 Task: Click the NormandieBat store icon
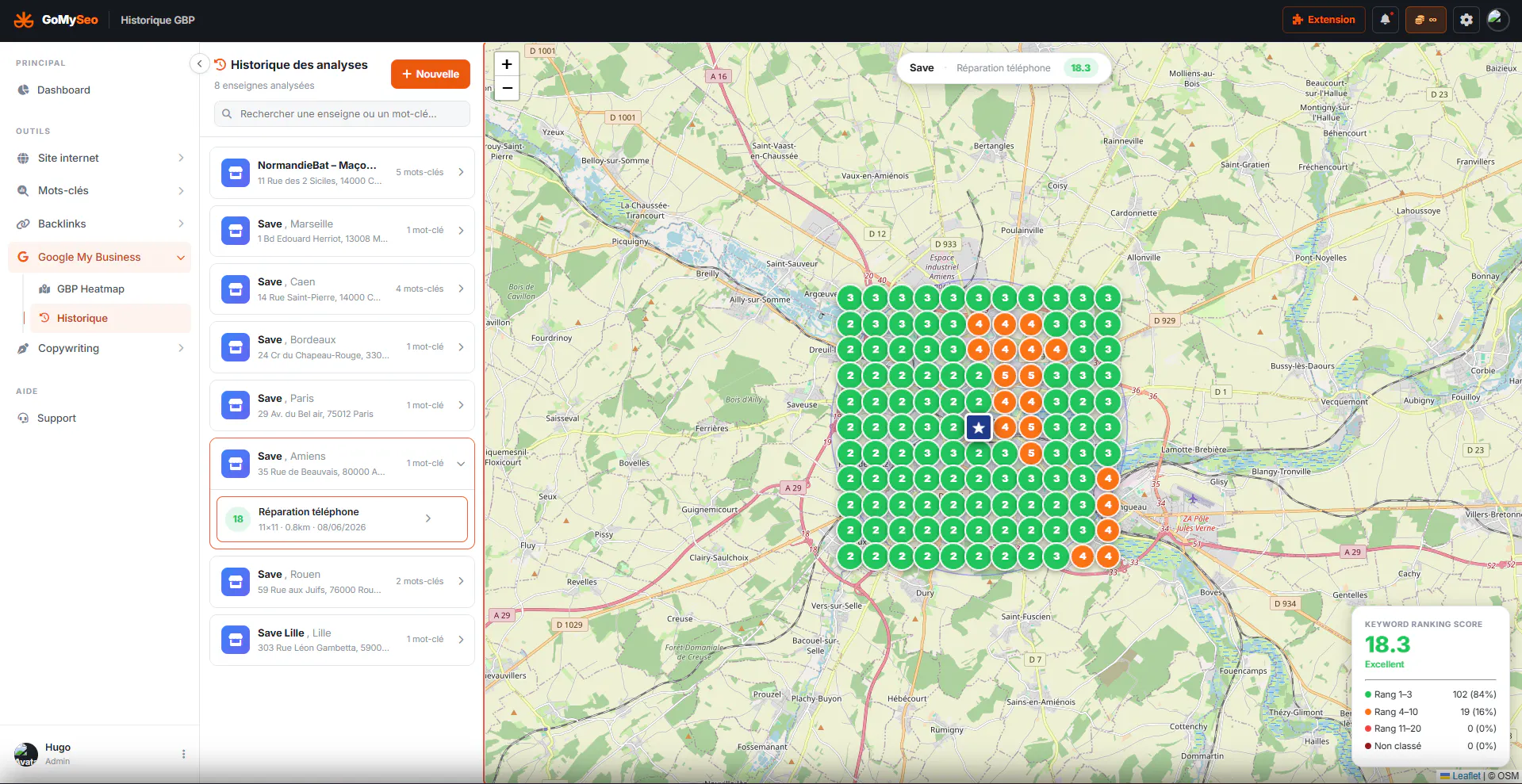tap(236, 173)
